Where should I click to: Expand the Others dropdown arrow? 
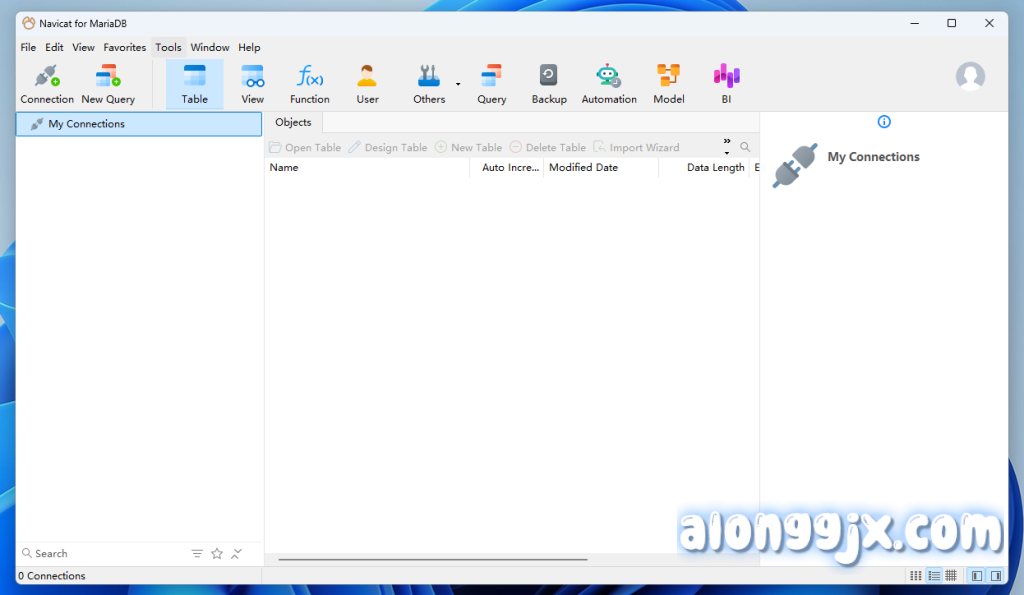coord(458,84)
